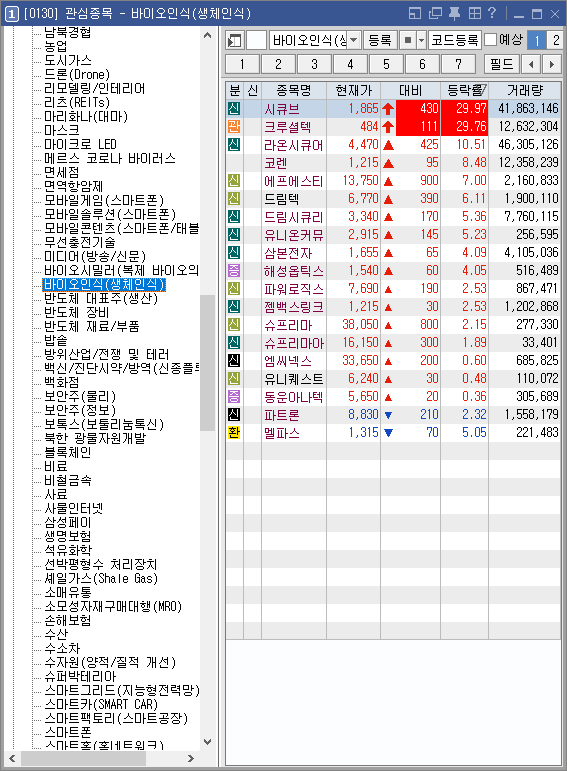Image resolution: width=567 pixels, height=771 pixels.
Task: Sort by 현재가 column header
Action: click(x=354, y=90)
